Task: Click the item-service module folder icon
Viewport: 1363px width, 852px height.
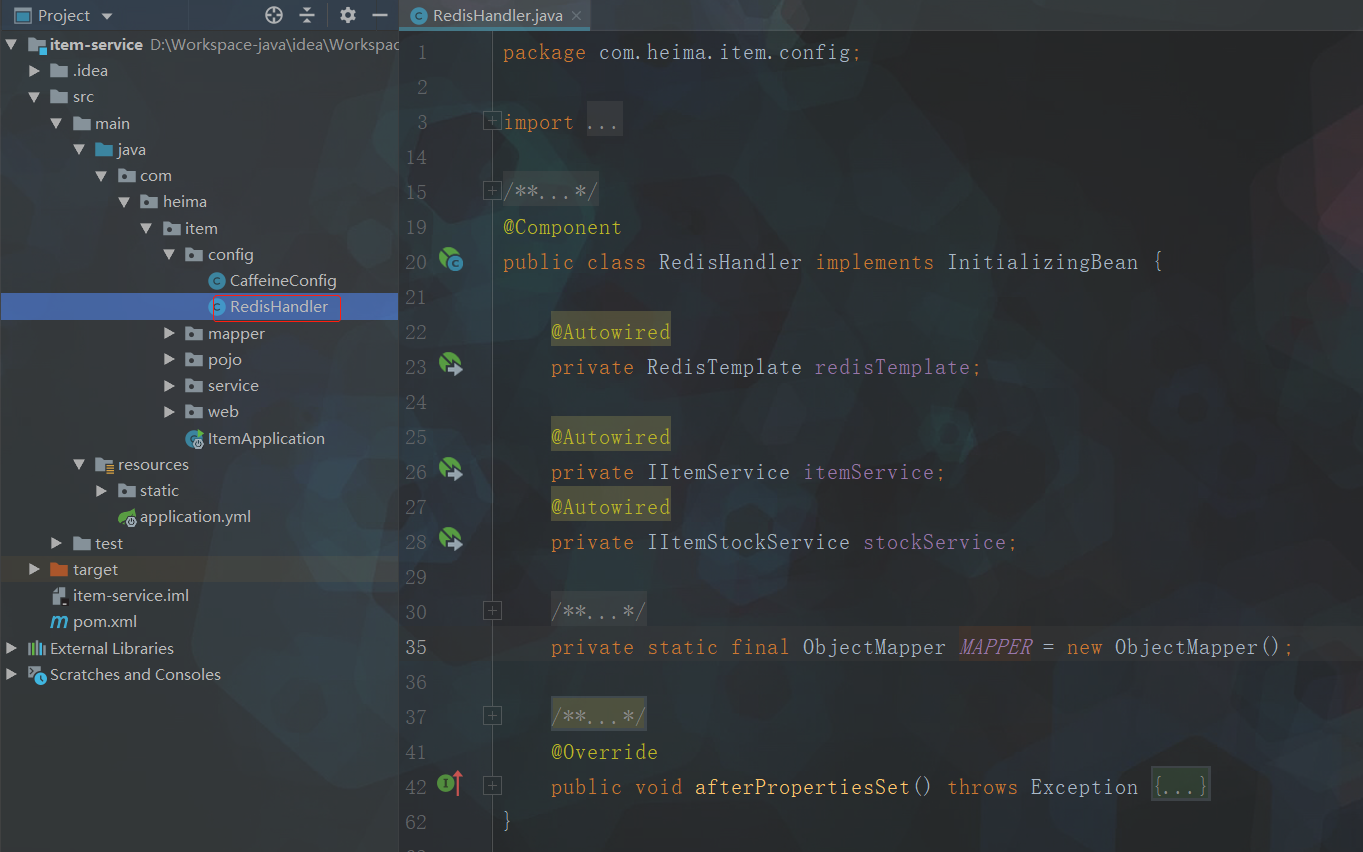Action: [37, 45]
